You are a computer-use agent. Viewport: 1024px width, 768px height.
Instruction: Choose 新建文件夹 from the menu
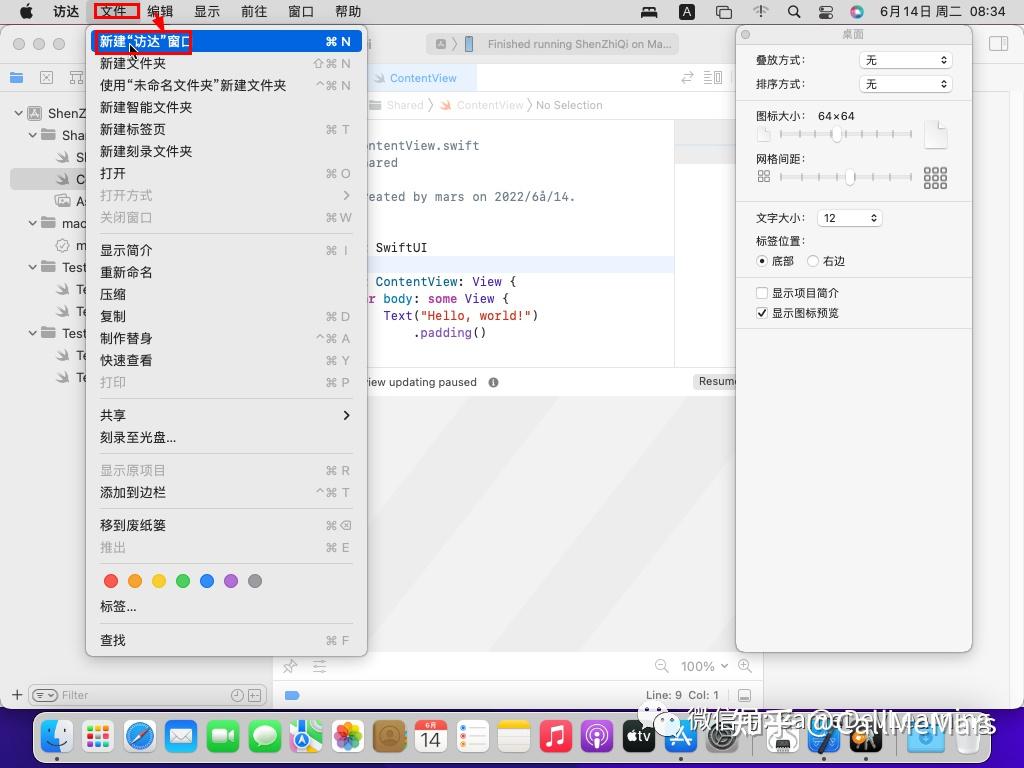pyautogui.click(x=226, y=63)
